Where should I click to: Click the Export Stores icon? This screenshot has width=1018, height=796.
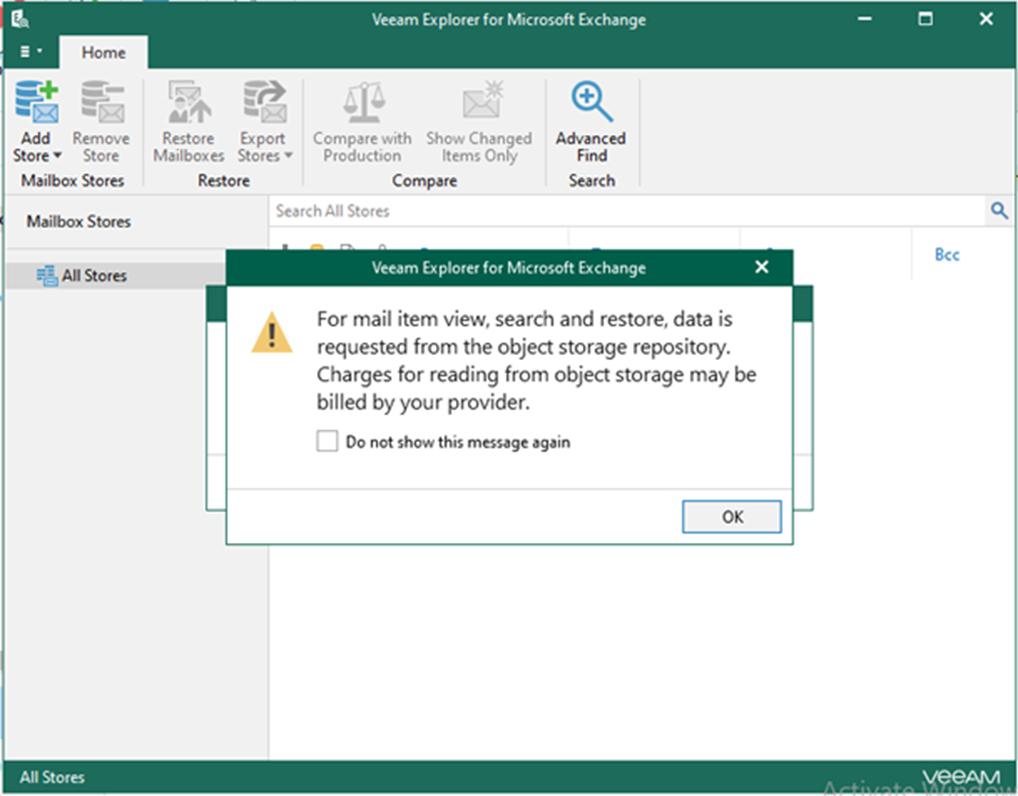pos(264,101)
